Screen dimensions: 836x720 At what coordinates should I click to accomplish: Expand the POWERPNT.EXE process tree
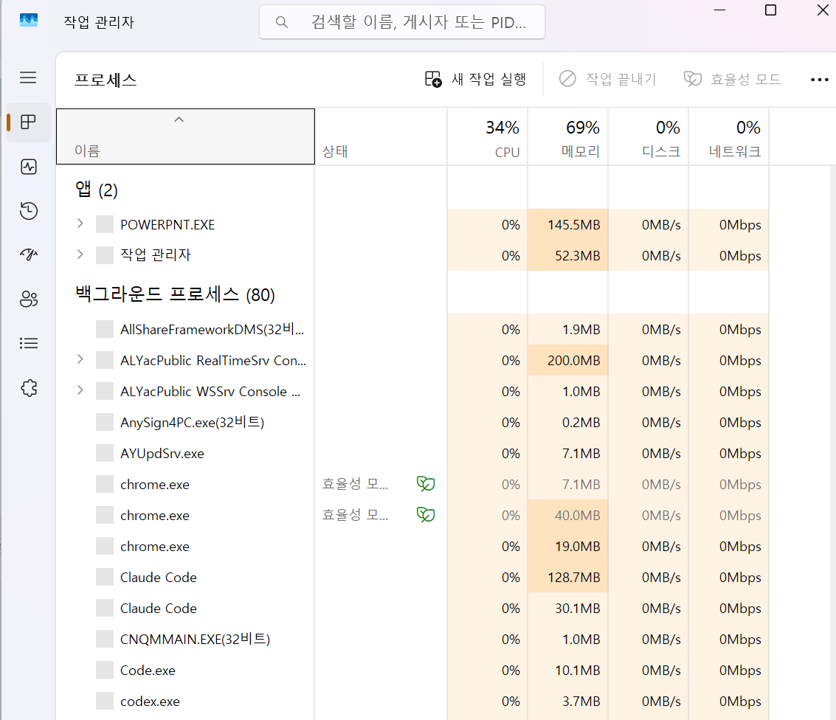pos(79,224)
